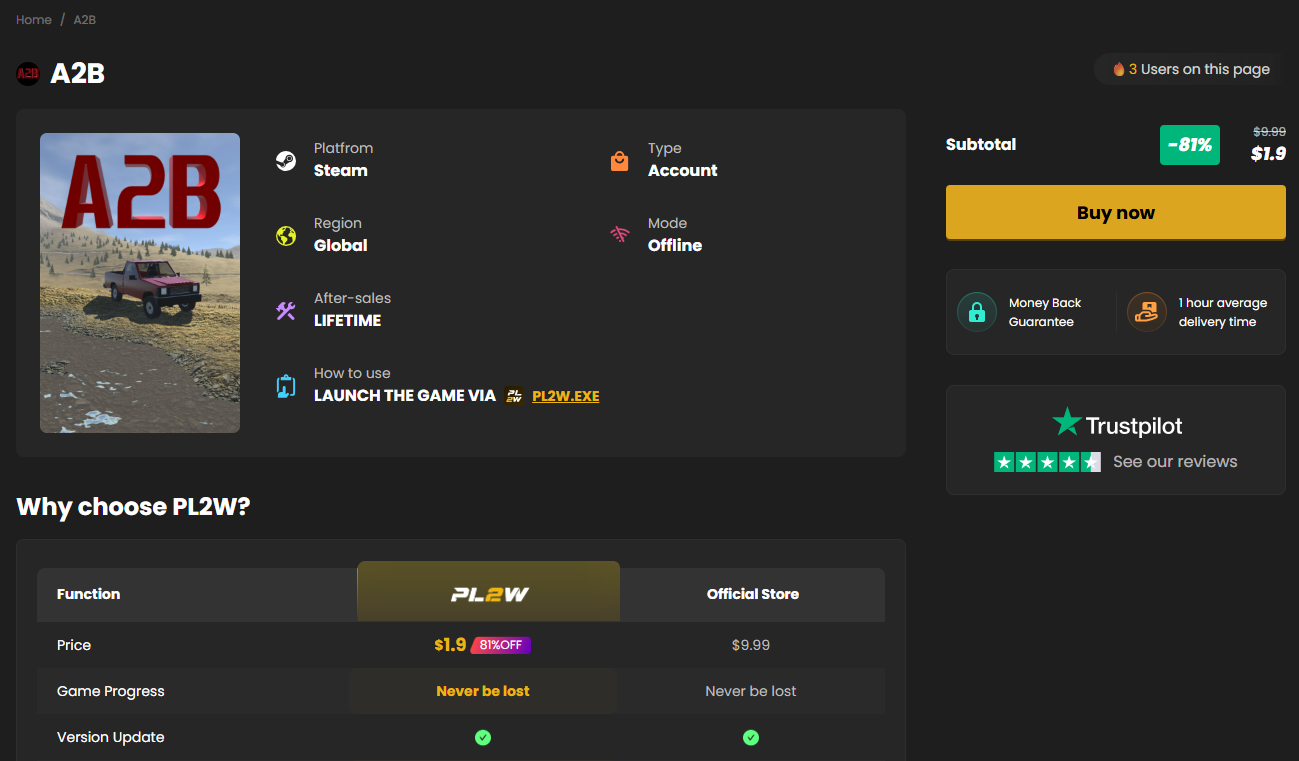1299x761 pixels.
Task: Select the A2B breadcrumb item
Action: tap(85, 19)
